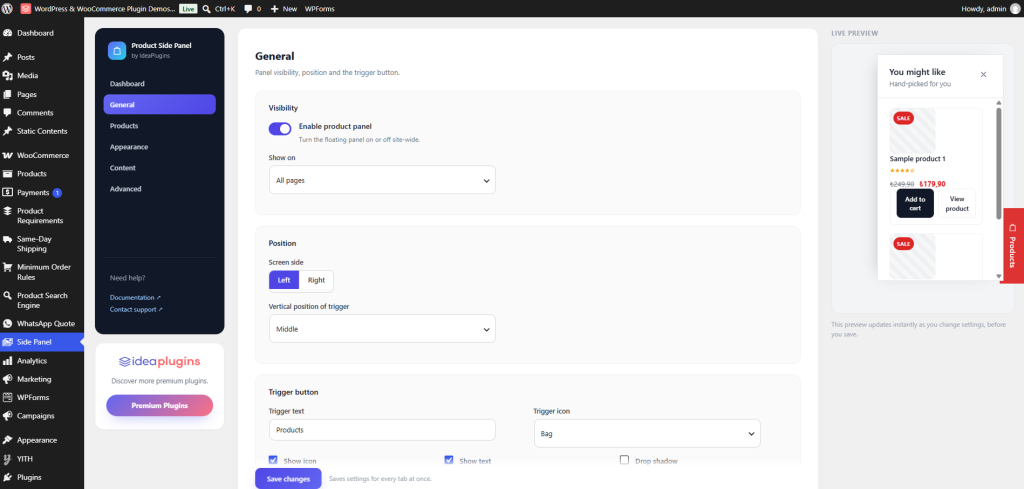Enable the Drop shadow checkbox

pos(624,460)
